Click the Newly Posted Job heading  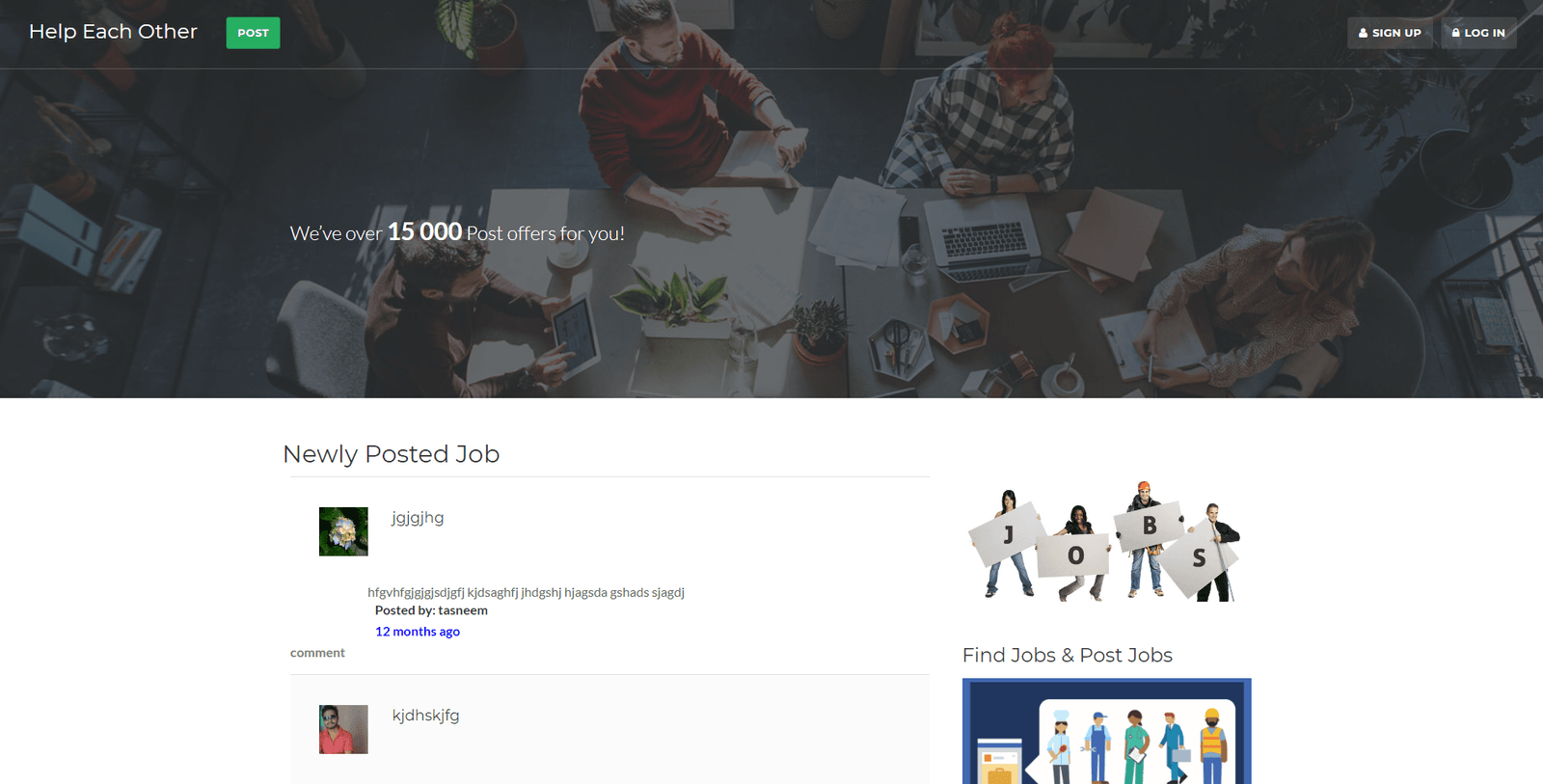tap(391, 454)
